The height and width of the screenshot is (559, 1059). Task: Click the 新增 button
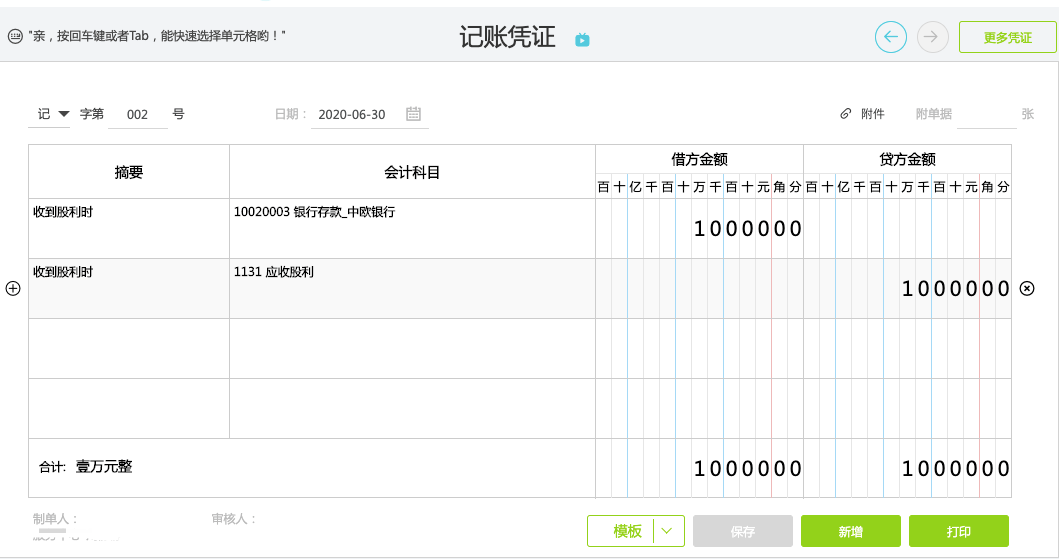[x=851, y=531]
